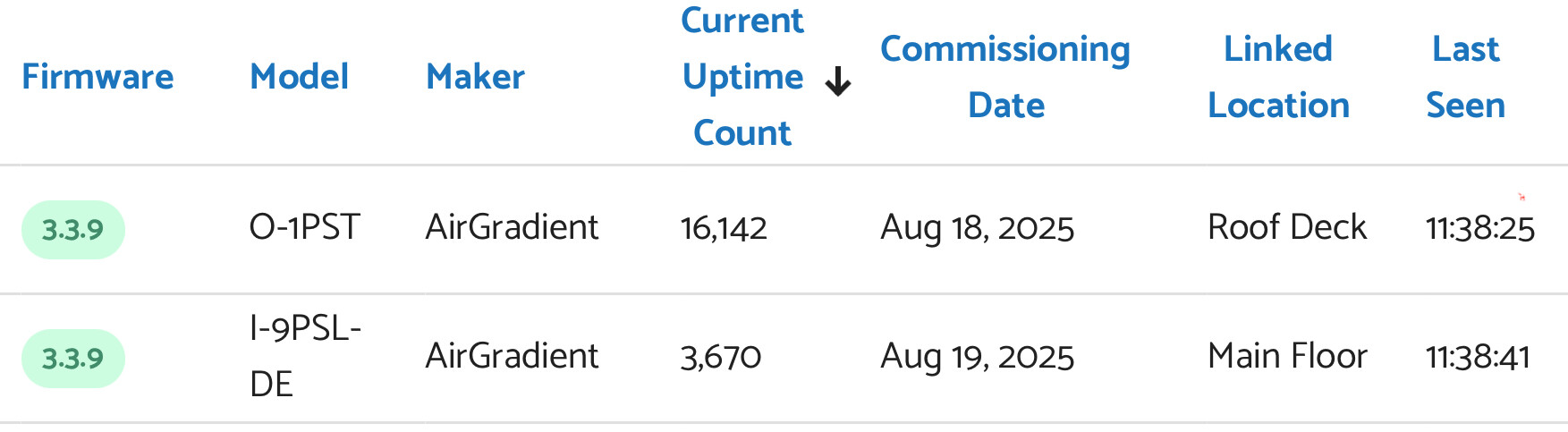Sort by Linked Location header

[x=1278, y=77]
